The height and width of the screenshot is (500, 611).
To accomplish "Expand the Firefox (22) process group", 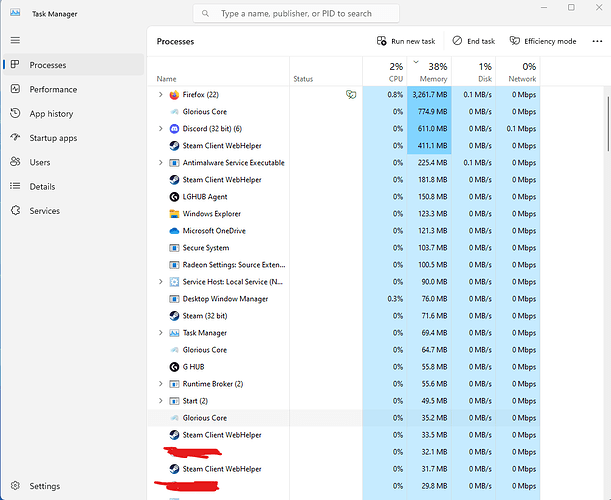I will pos(161,95).
